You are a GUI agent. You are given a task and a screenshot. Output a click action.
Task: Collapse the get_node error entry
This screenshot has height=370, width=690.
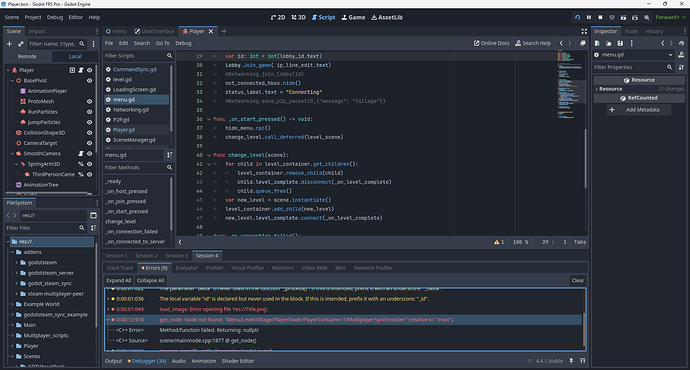pos(108,320)
